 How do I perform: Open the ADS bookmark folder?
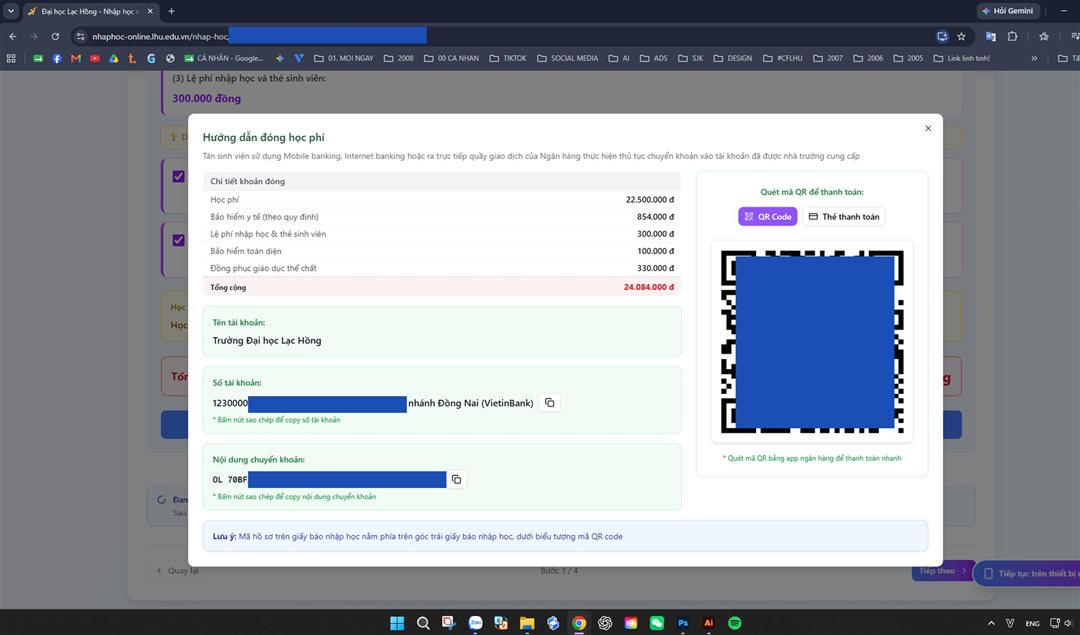point(654,59)
